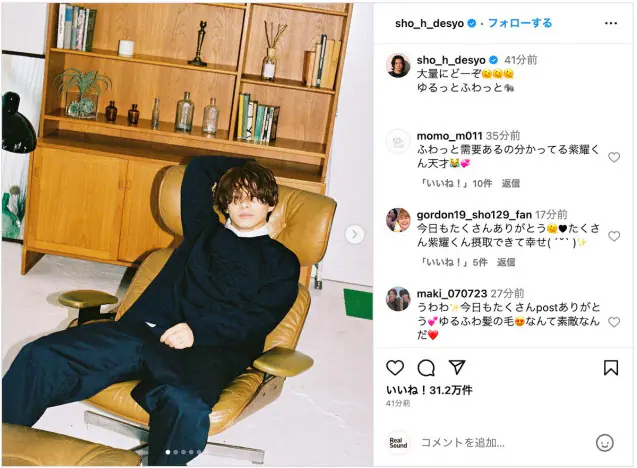The width and height of the screenshot is (637, 468).
Task: Open sho_h_desyo's avatar next to the caption
Action: 398,65
